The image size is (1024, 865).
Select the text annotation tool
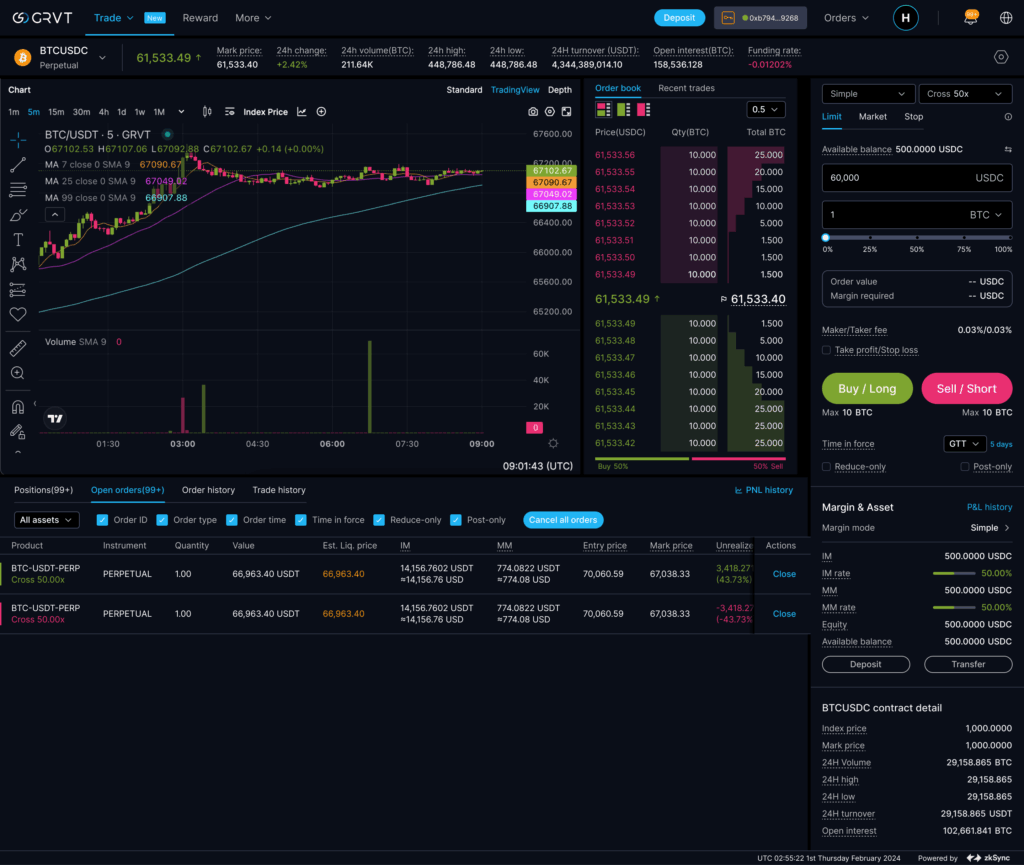tap(18, 240)
